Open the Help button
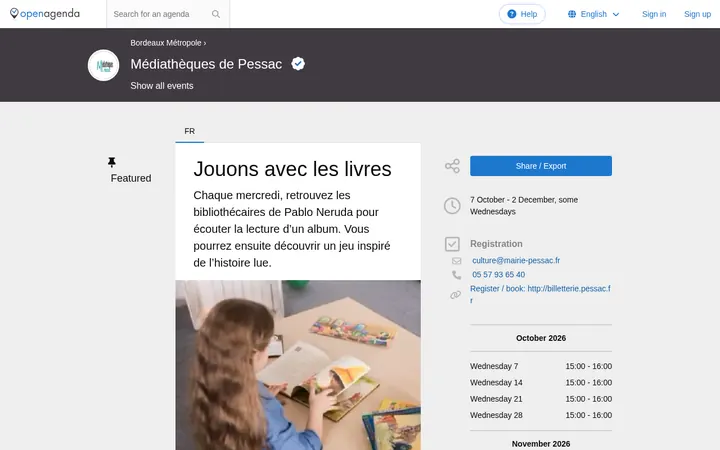720x450 pixels. [x=522, y=14]
